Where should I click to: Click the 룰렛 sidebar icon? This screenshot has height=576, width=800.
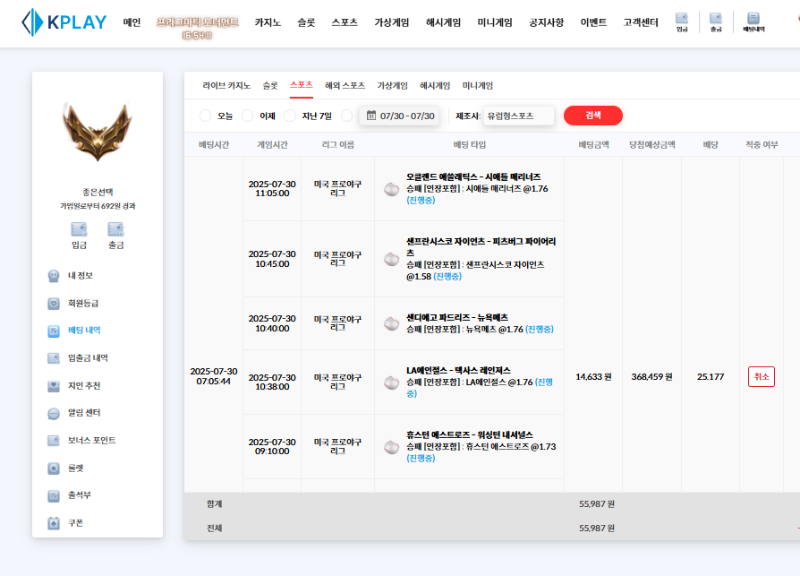[54, 468]
